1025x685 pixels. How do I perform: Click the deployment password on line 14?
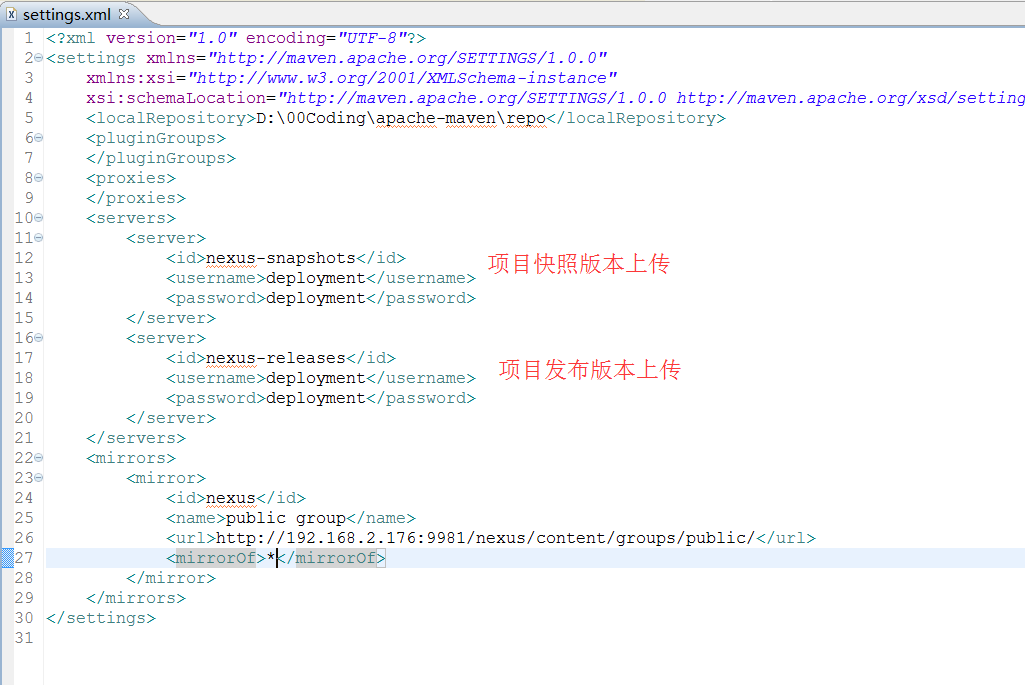point(316,298)
